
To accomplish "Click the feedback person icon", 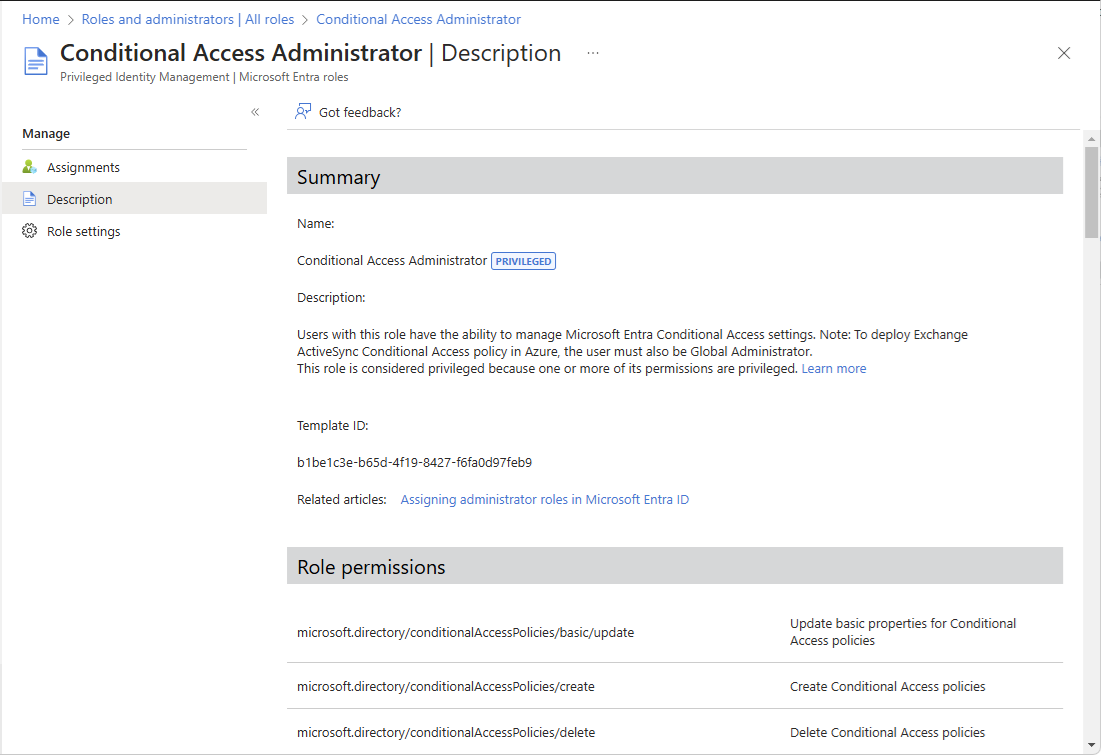I will pos(303,112).
